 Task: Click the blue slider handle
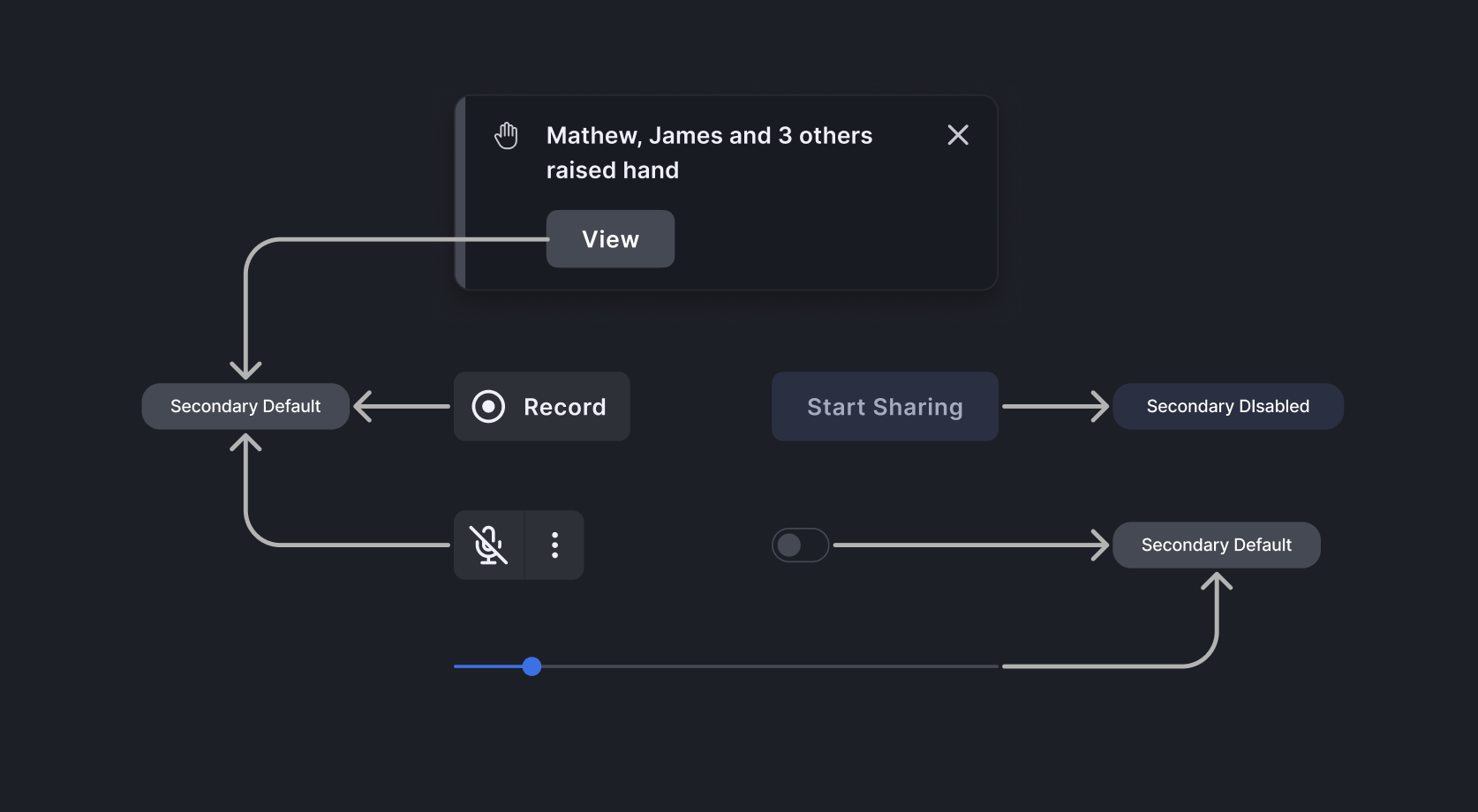point(532,666)
